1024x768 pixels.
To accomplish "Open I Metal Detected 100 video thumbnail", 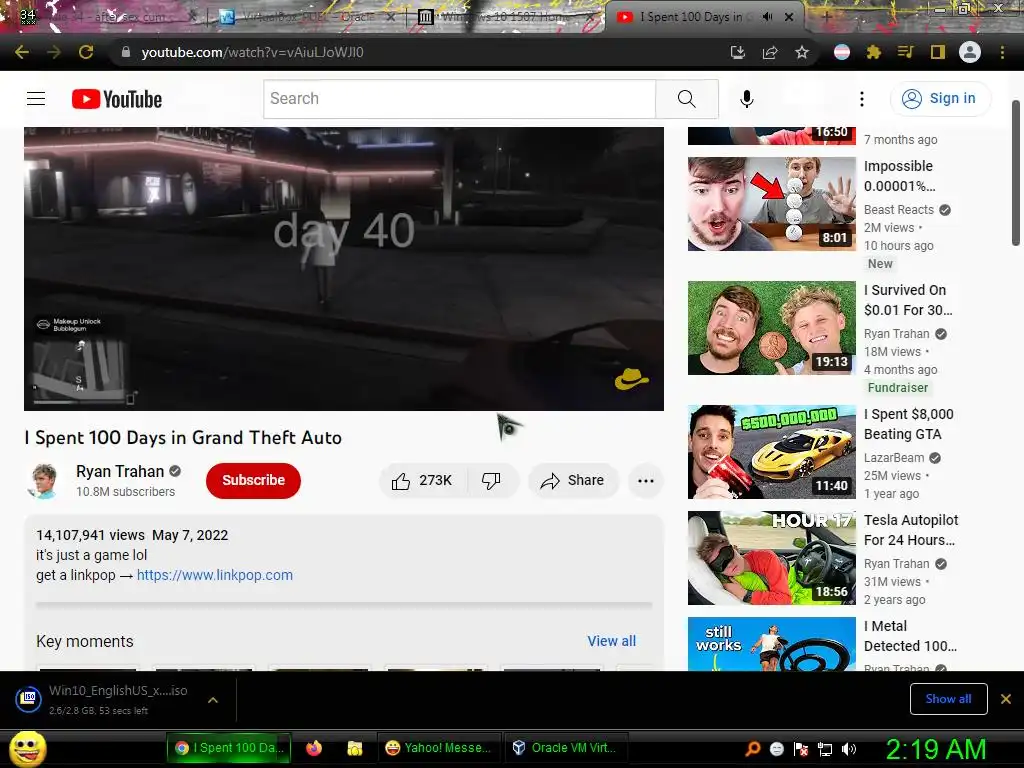I will tap(771, 644).
